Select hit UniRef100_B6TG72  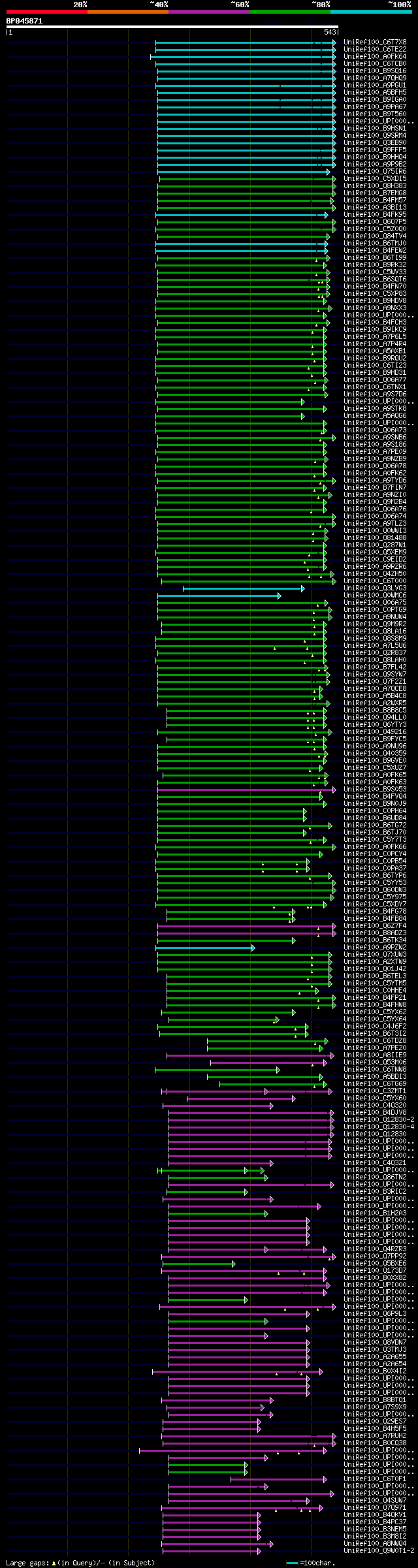375,825
